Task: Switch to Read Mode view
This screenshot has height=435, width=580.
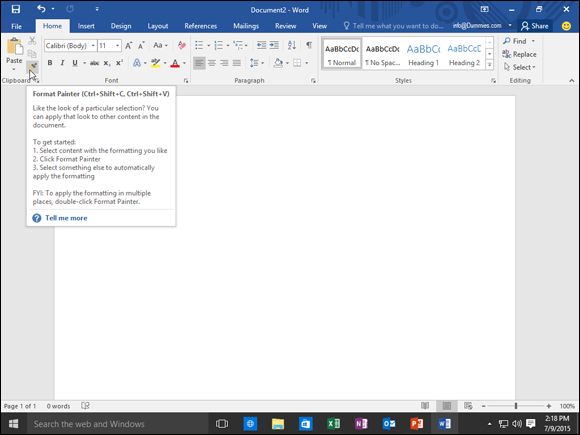Action: (x=425, y=406)
